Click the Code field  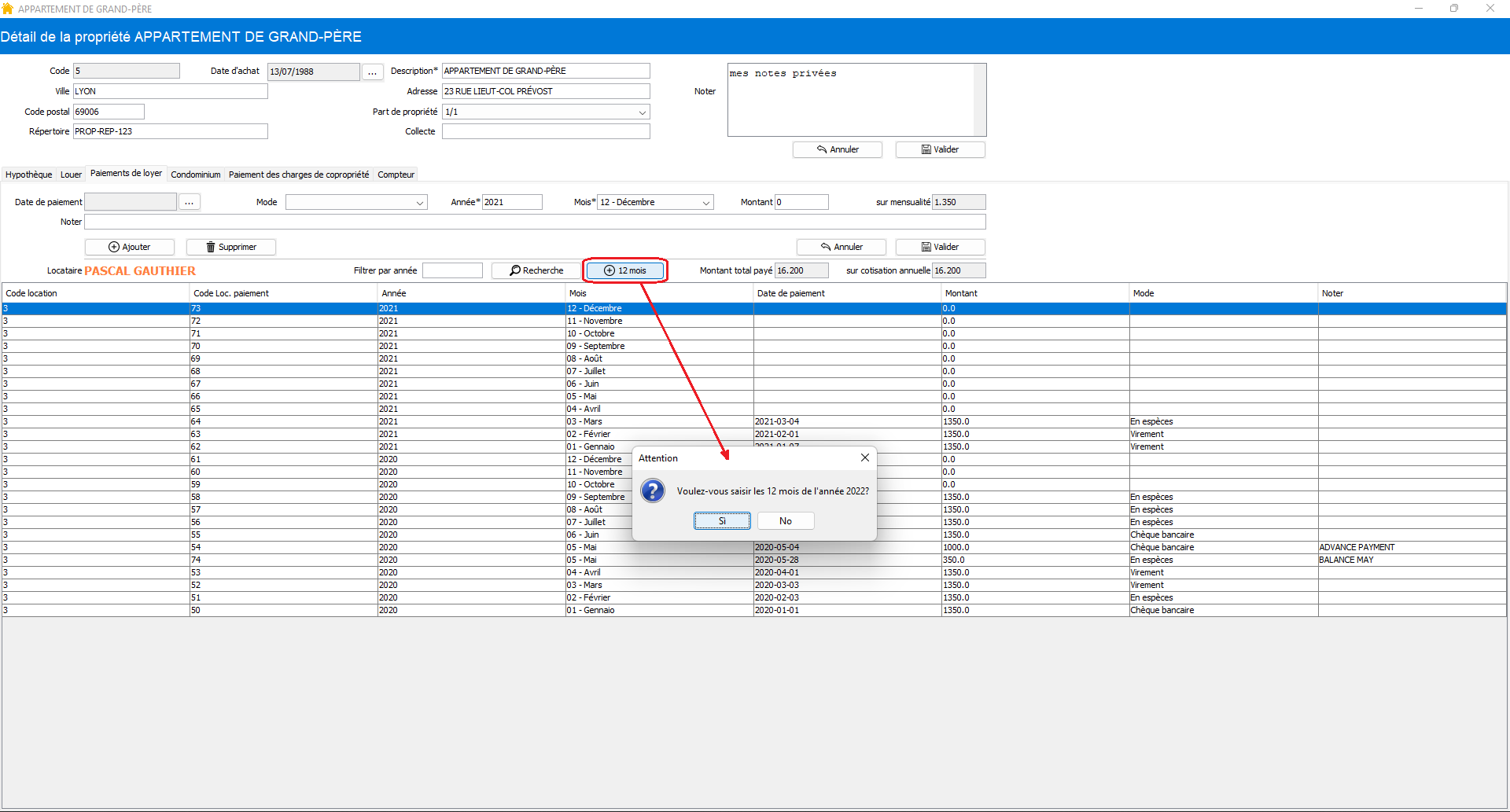coord(127,71)
